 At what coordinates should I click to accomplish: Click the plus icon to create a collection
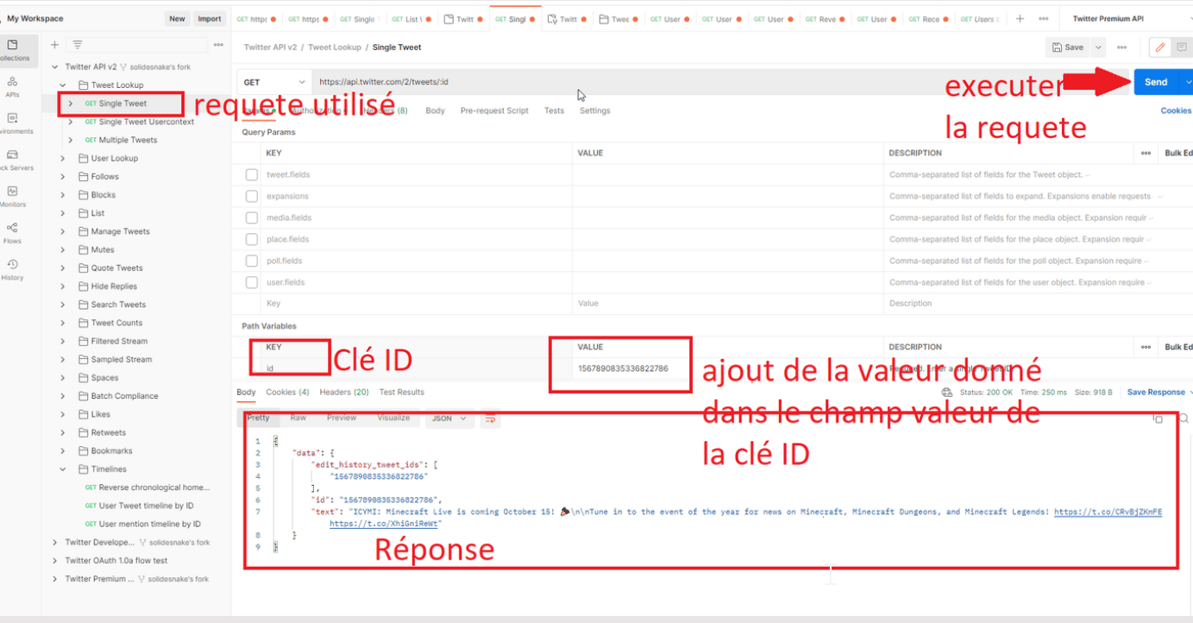pos(55,45)
